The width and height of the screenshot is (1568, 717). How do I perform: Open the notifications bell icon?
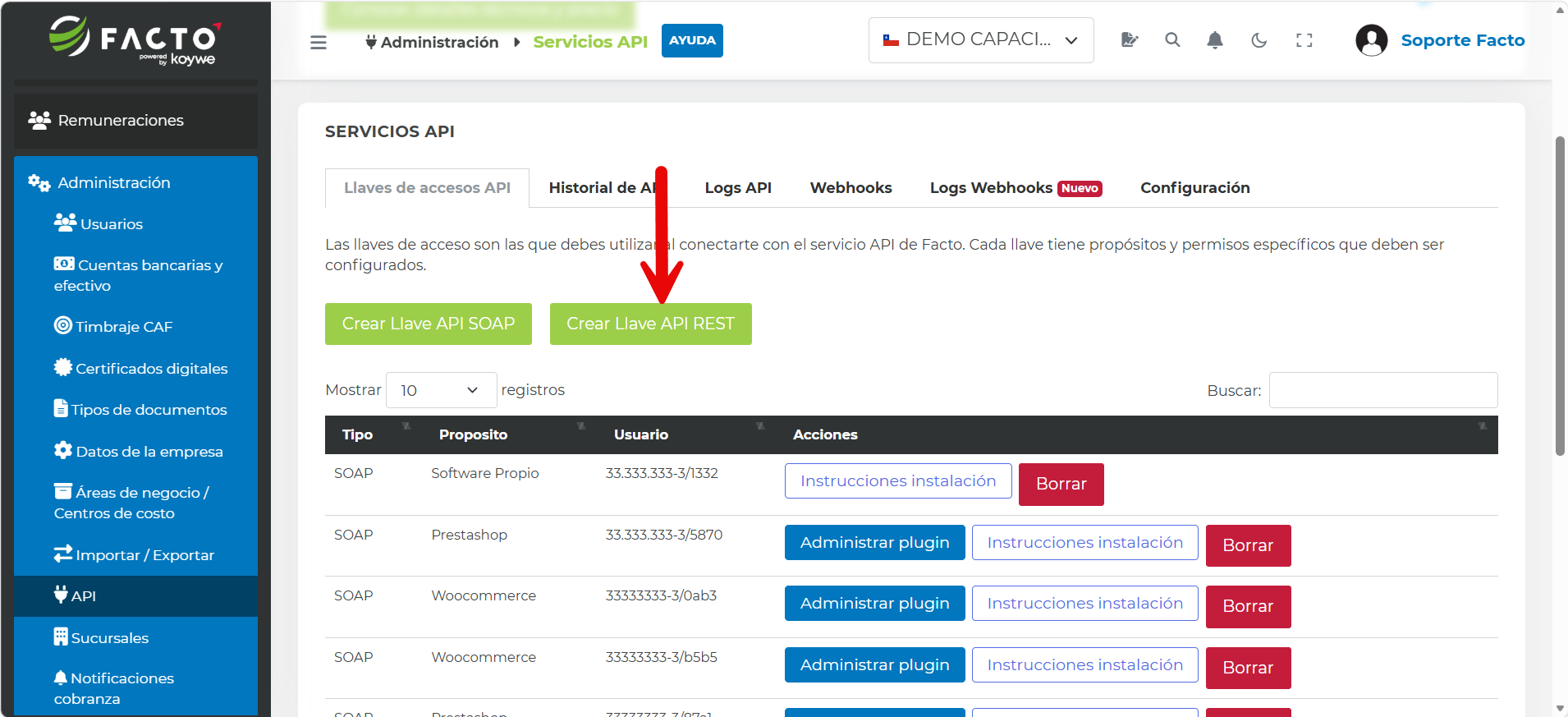tap(1215, 39)
